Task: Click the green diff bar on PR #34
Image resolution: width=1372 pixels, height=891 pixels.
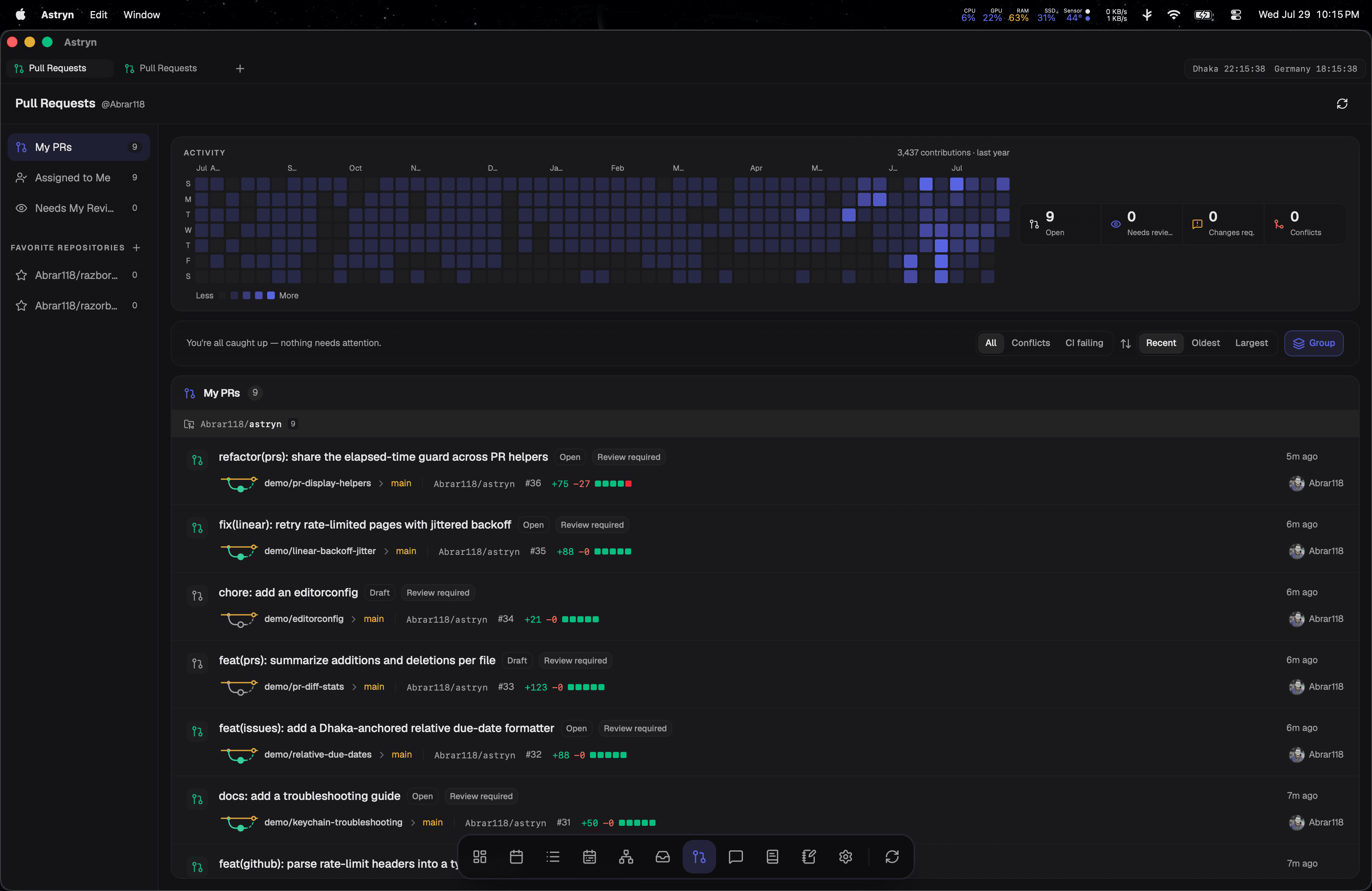Action: 580,620
